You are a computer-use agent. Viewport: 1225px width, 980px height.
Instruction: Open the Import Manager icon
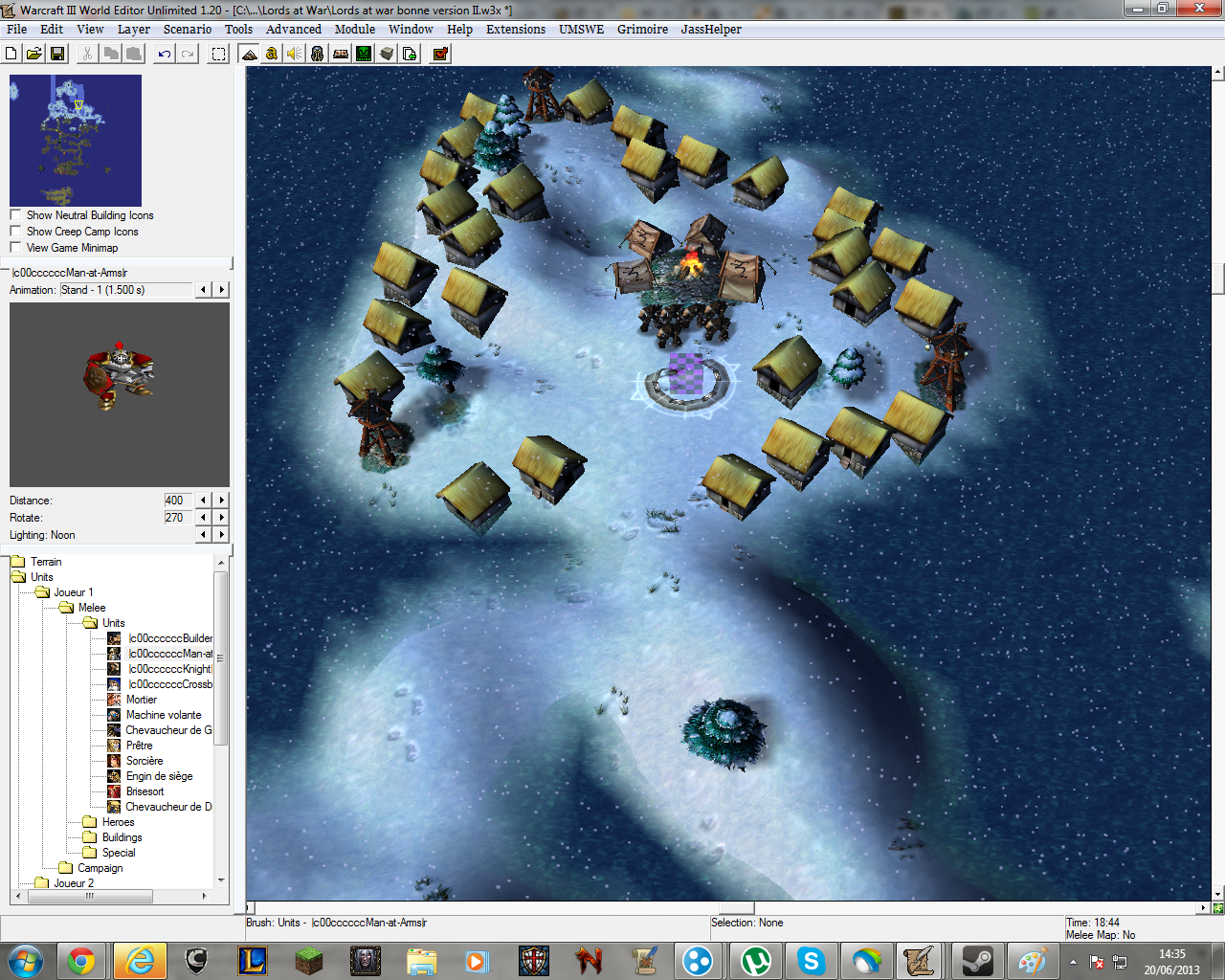(x=410, y=54)
